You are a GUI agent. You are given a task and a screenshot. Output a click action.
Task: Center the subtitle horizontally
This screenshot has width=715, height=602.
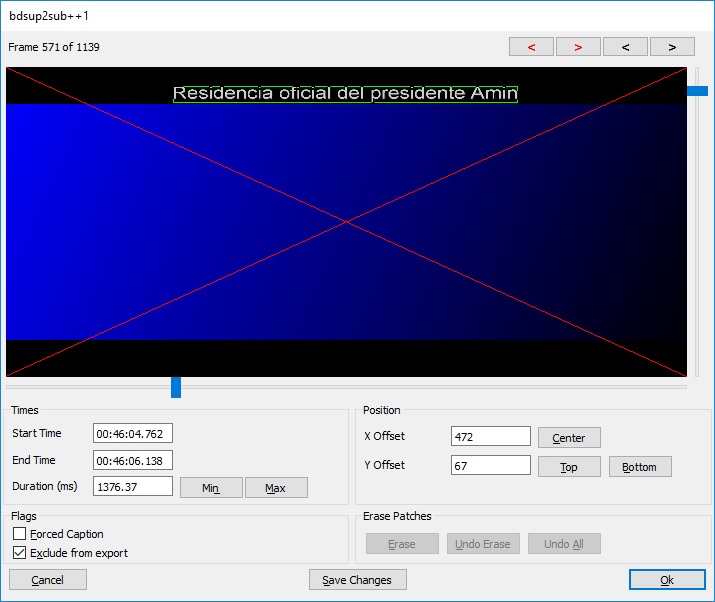click(569, 438)
